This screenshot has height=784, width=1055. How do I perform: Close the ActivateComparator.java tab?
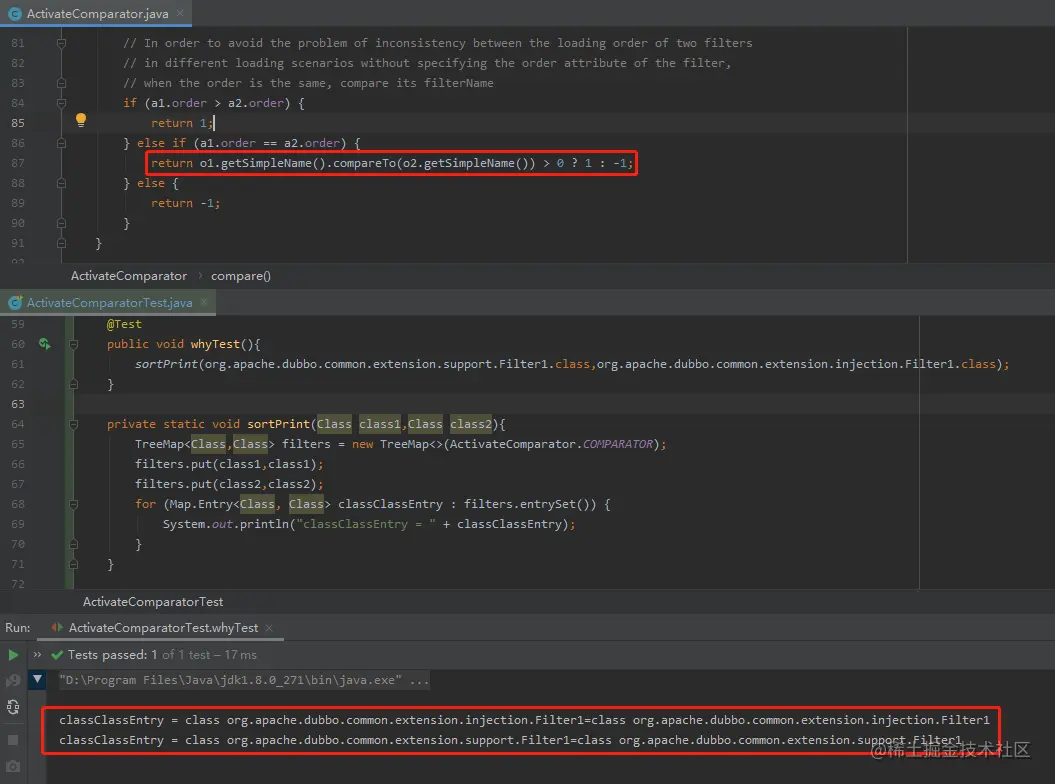point(180,13)
